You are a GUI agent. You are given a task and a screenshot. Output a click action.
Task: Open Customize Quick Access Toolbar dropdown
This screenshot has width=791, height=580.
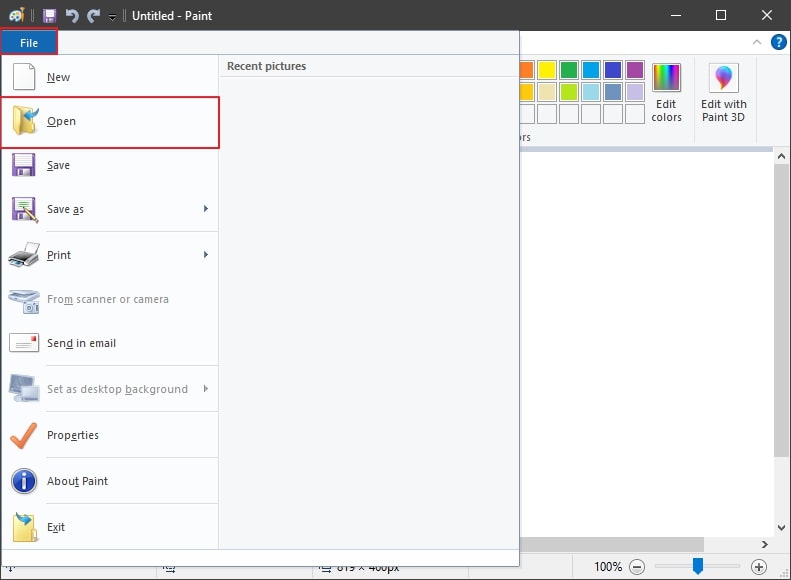[x=112, y=17]
